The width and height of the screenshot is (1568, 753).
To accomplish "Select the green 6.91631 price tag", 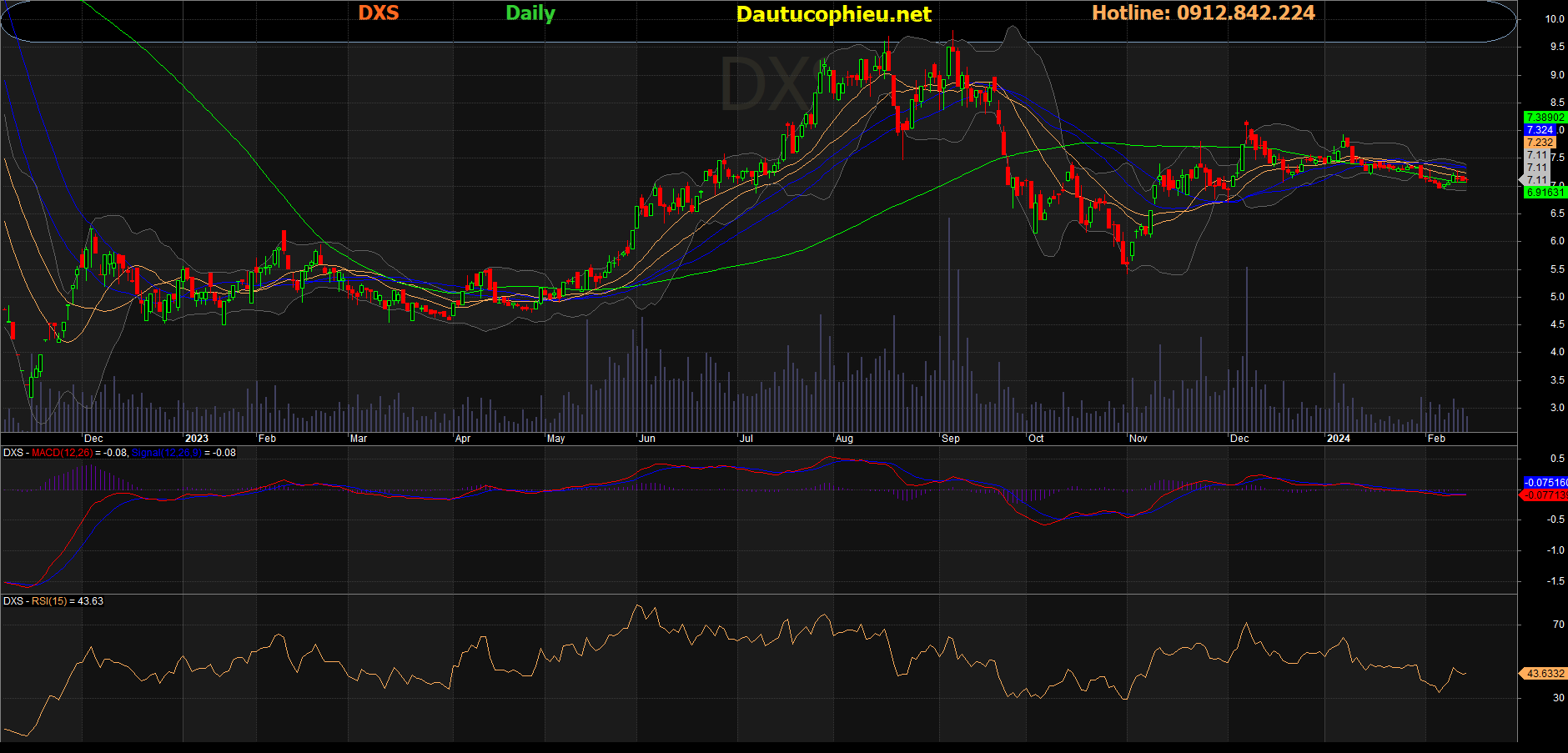I will click(x=1544, y=193).
